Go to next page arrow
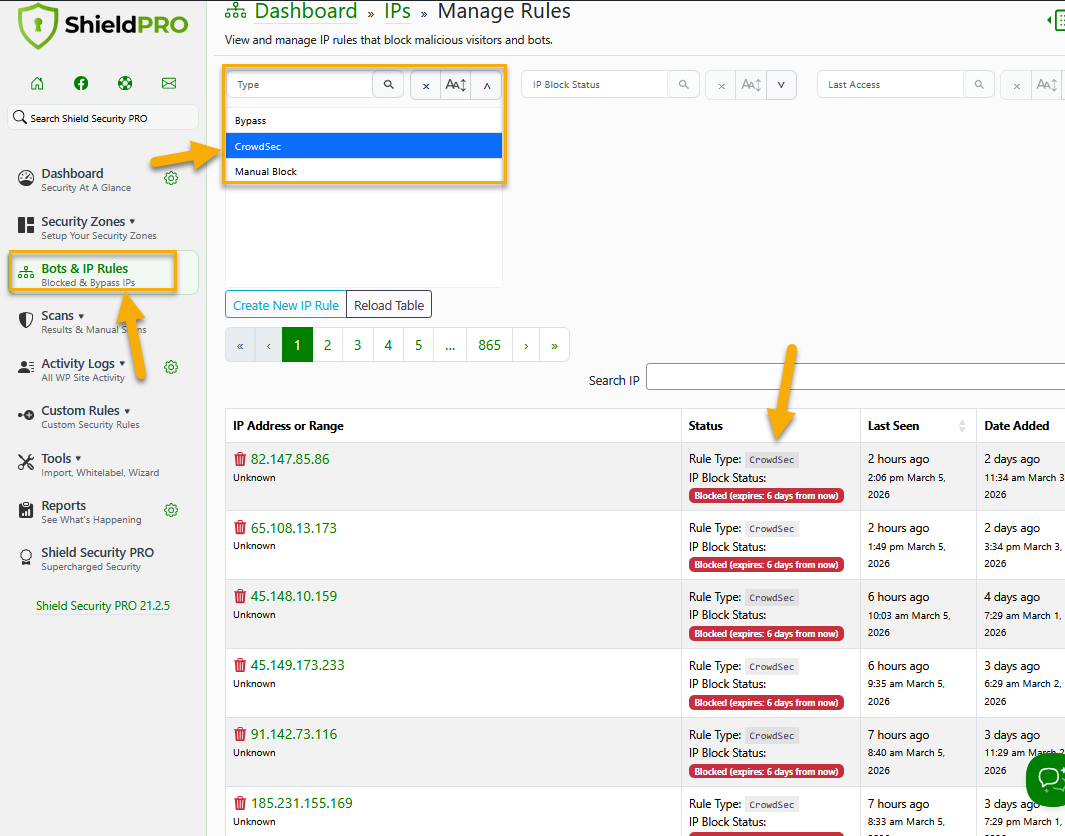 [x=526, y=345]
